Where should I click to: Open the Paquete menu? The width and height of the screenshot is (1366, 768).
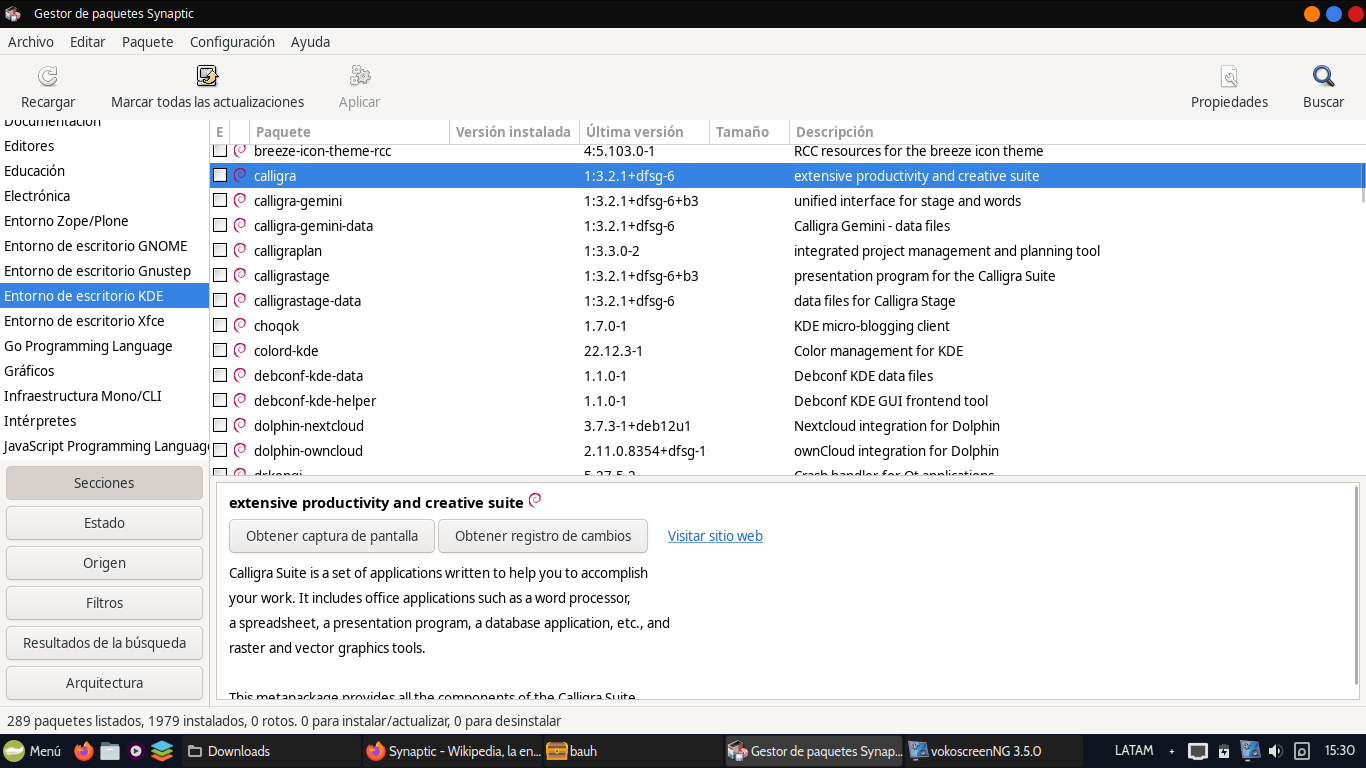click(x=148, y=42)
